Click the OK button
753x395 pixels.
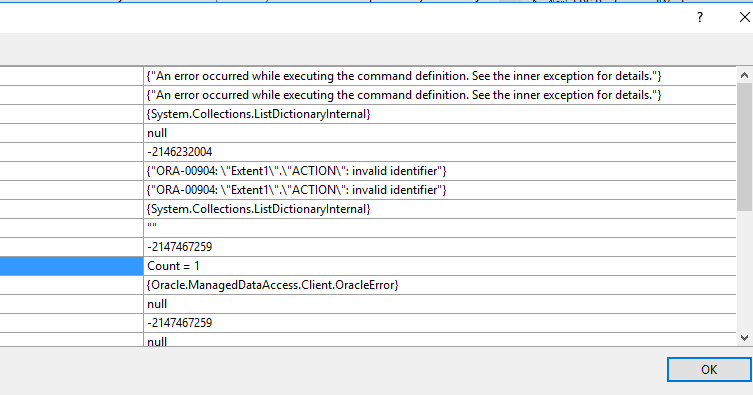(709, 370)
